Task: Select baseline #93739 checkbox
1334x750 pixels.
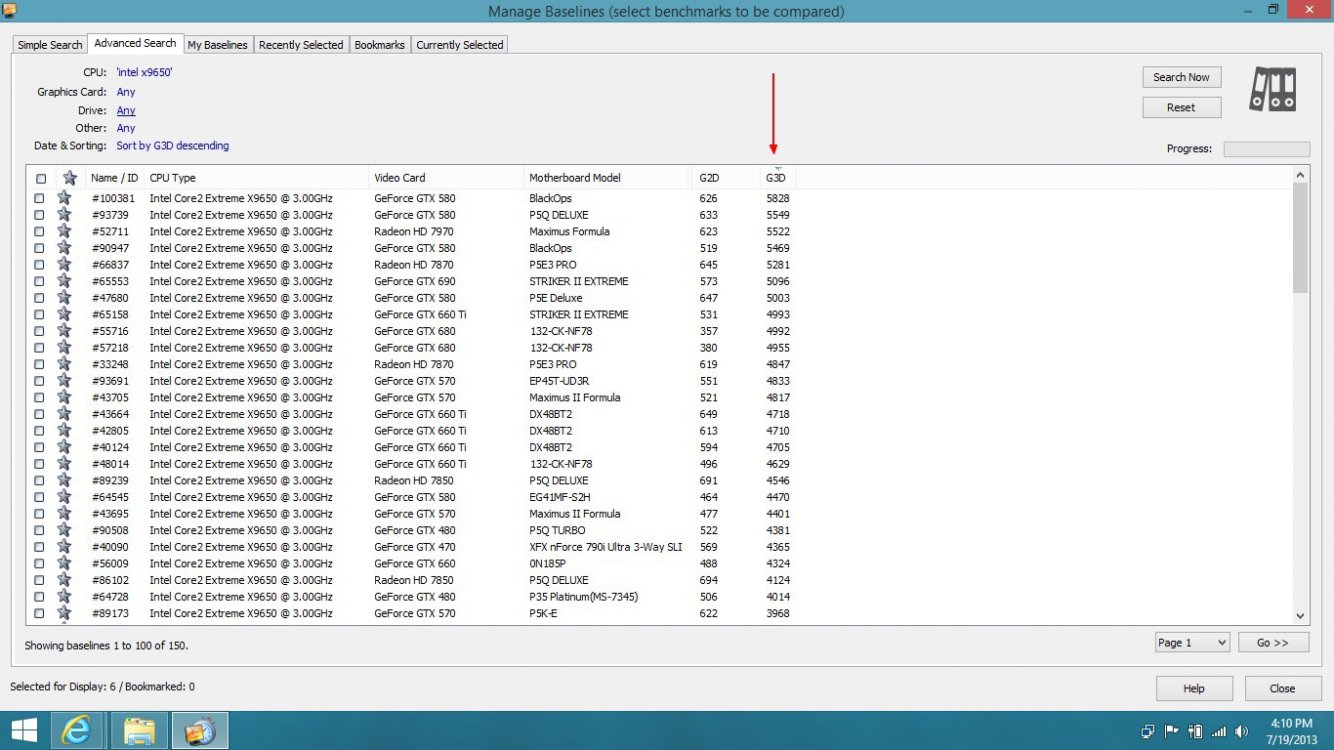Action: (x=40, y=215)
